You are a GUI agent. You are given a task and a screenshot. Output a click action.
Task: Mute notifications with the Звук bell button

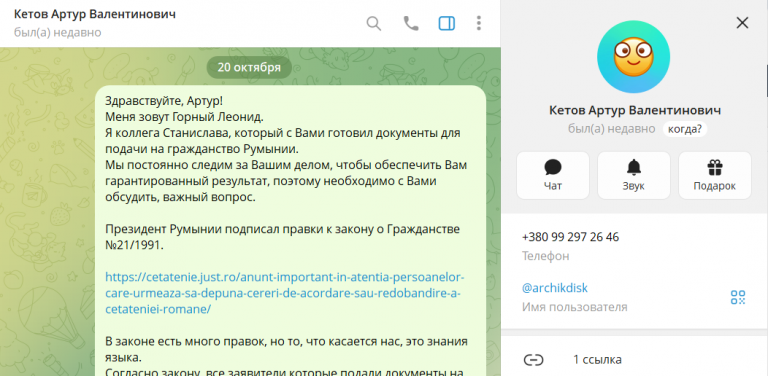[x=634, y=175]
